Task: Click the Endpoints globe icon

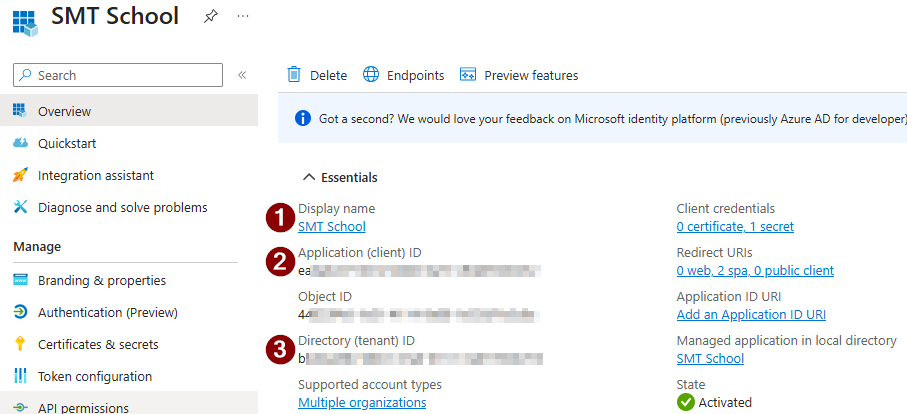Action: pyautogui.click(x=371, y=75)
